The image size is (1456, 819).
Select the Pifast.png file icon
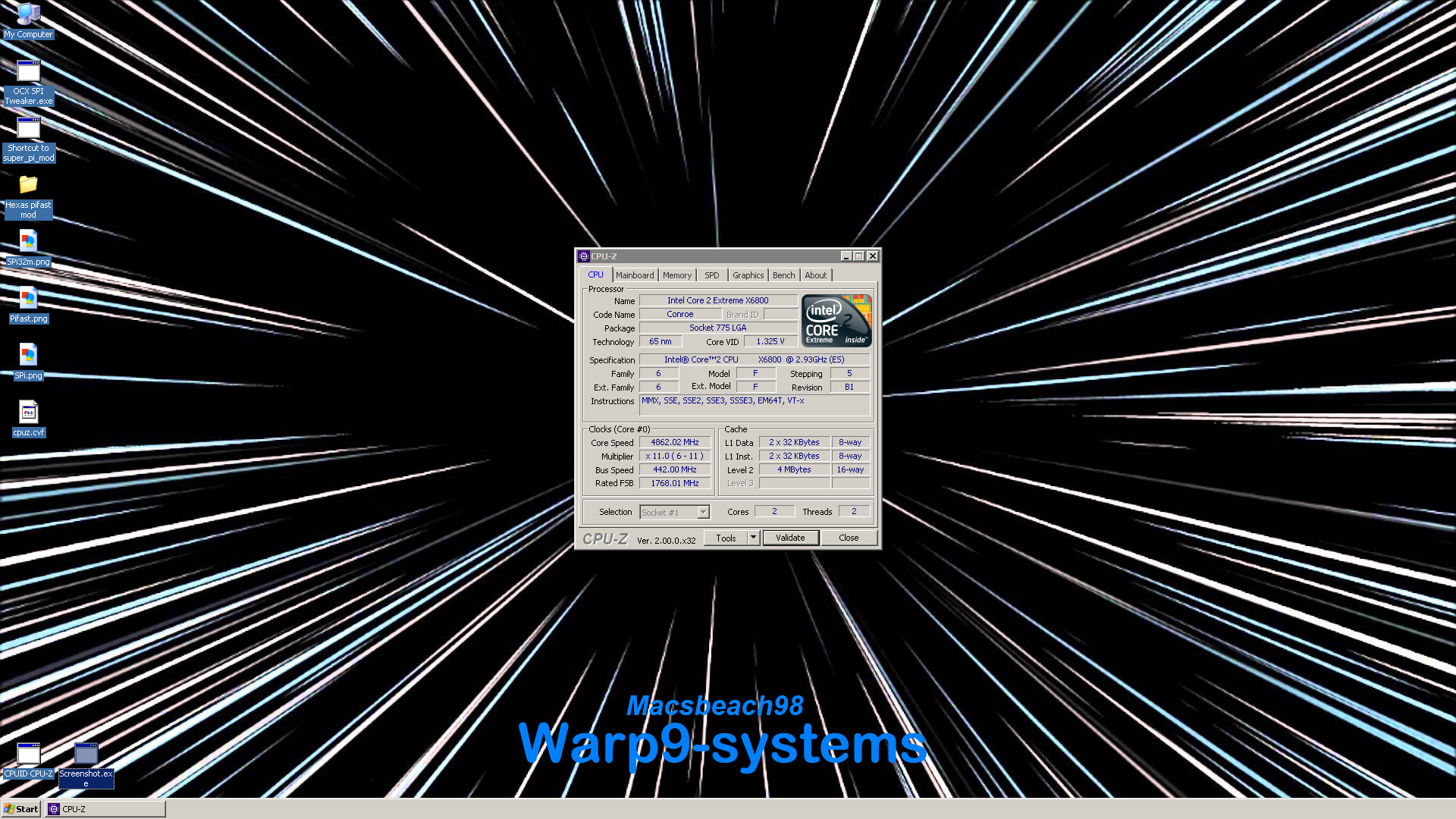point(28,306)
